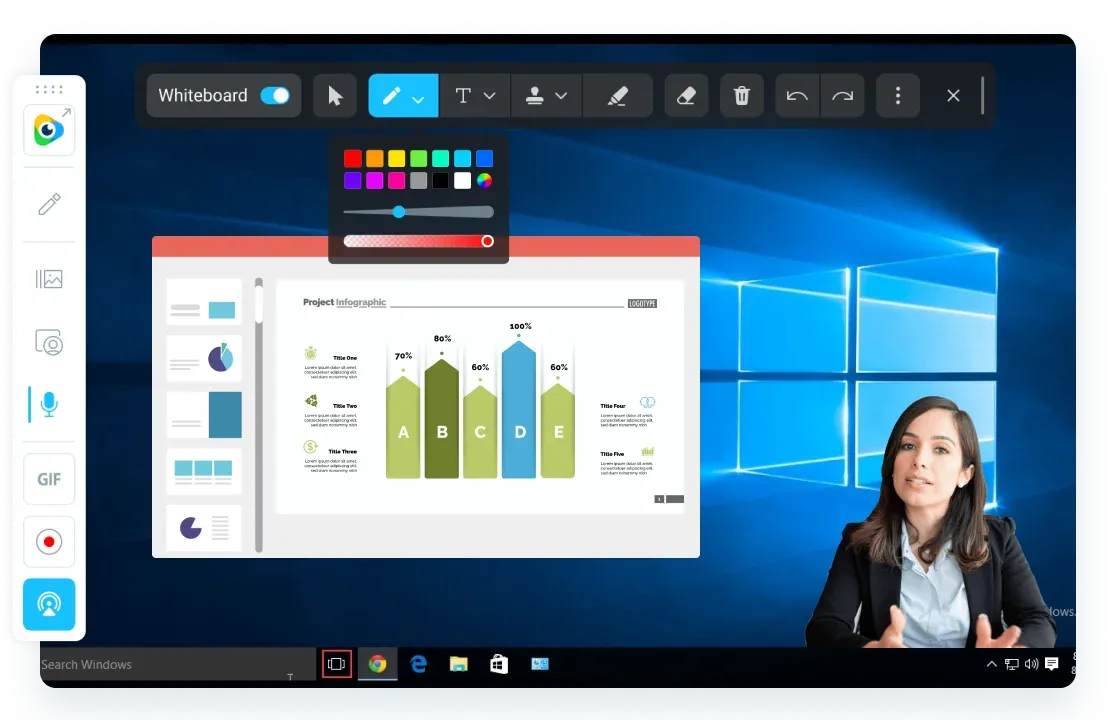
Task: Toggle the Whiteboard switch off
Action: (274, 96)
